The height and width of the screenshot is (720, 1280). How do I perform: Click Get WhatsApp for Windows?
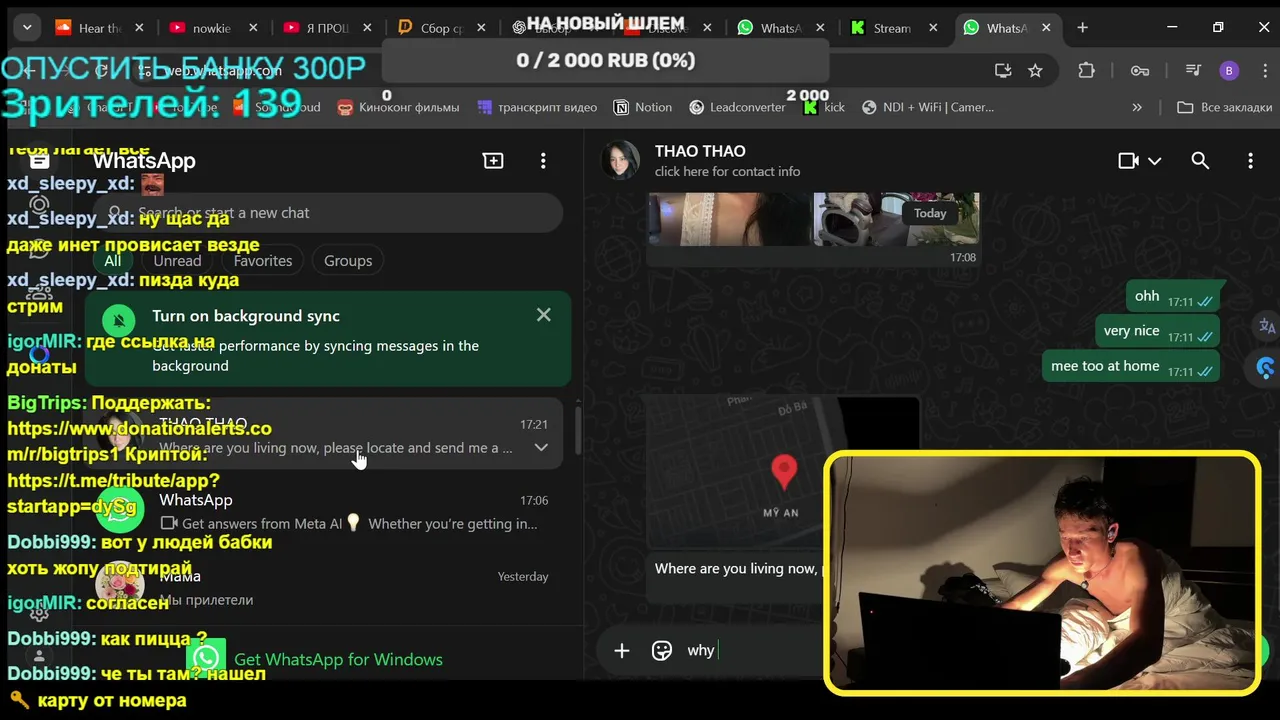[338, 659]
